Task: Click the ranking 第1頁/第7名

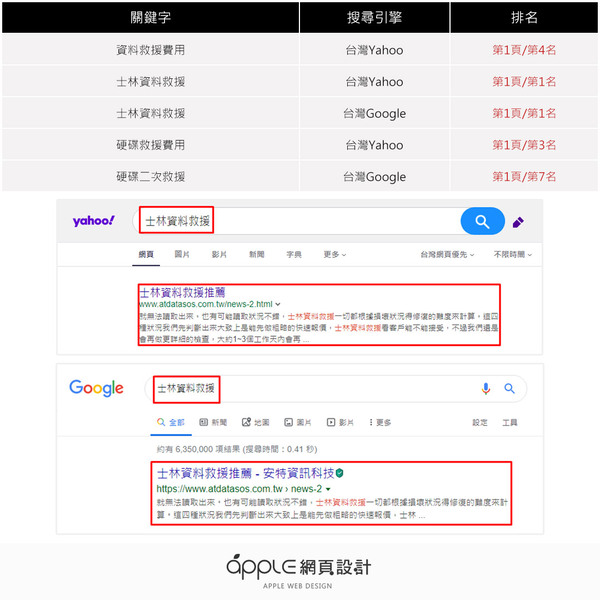Action: [524, 177]
